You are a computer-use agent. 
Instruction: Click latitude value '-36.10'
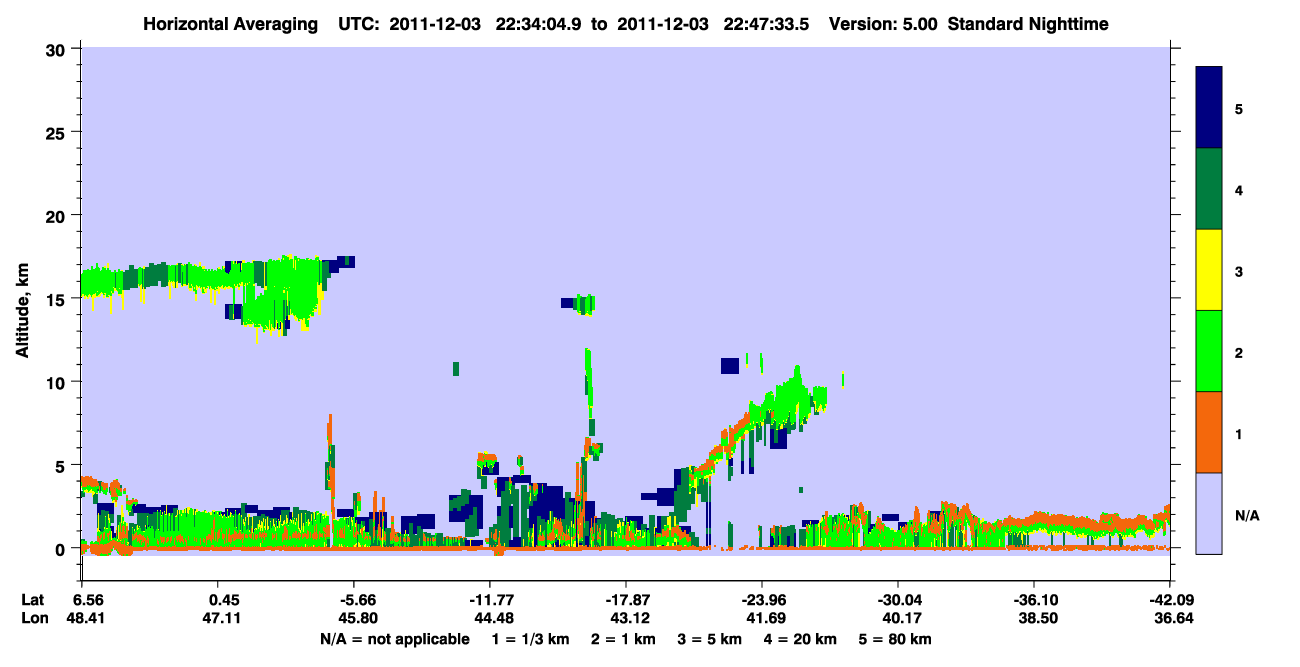pyautogui.click(x=1034, y=600)
